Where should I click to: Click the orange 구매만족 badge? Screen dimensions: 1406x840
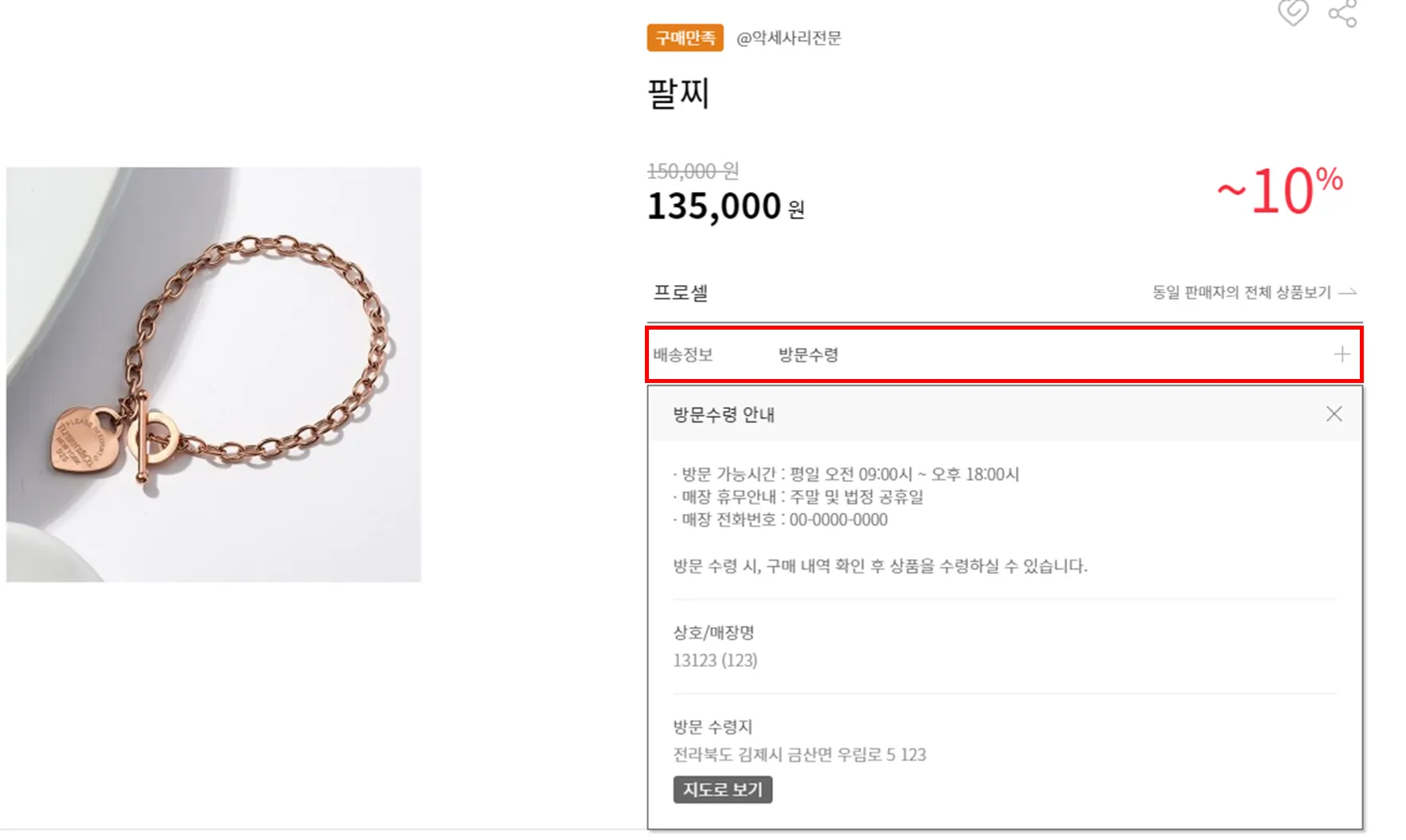(685, 37)
